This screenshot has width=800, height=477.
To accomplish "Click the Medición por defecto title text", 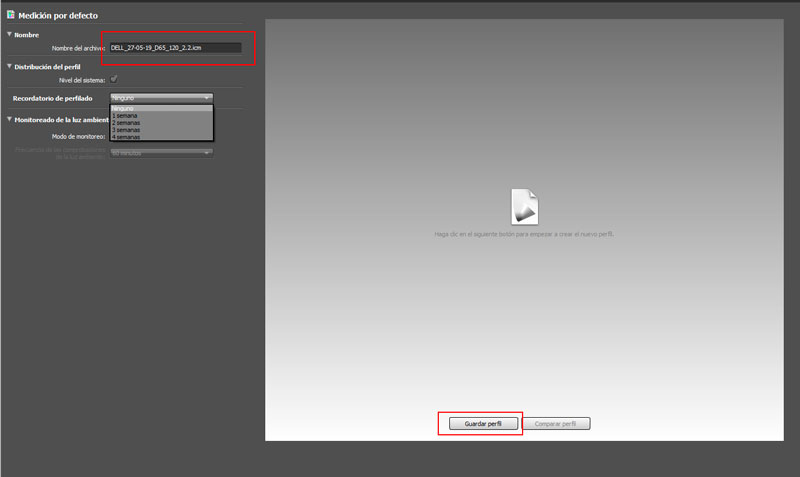I will pos(58,16).
